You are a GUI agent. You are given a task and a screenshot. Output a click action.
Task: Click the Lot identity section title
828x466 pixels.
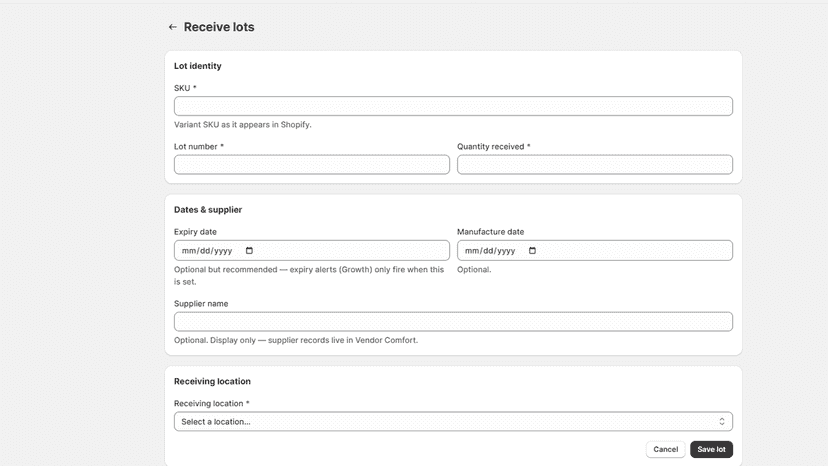(197, 66)
